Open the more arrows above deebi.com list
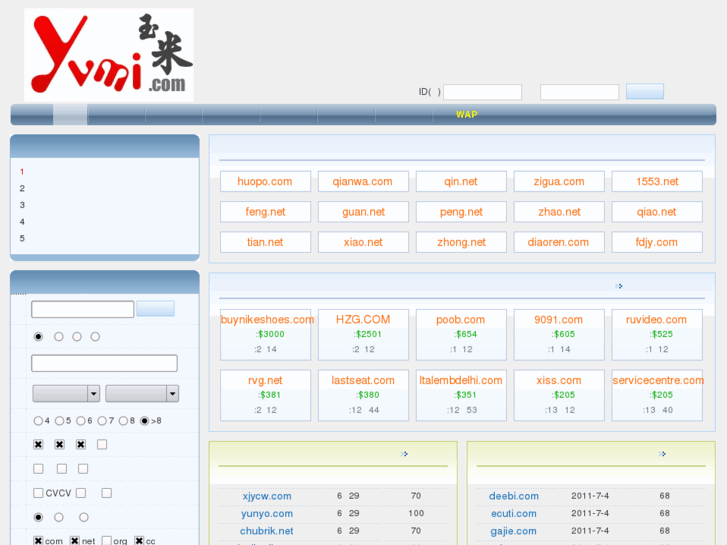The width and height of the screenshot is (727, 545). point(662,454)
